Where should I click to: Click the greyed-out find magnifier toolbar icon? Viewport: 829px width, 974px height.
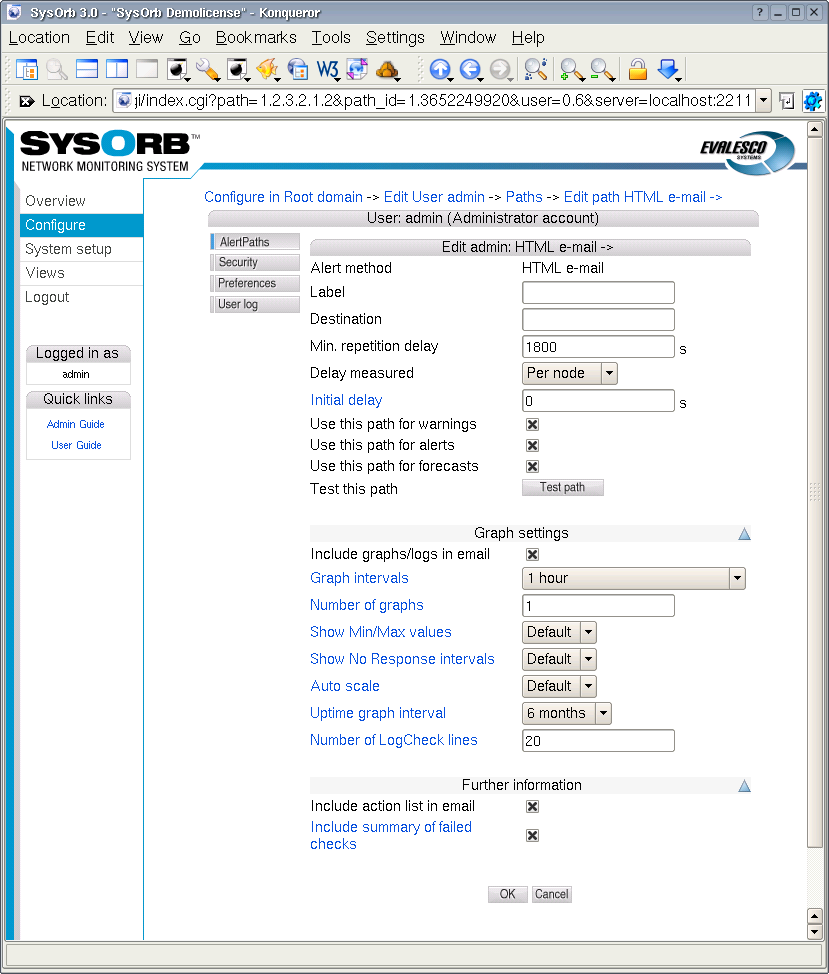(x=57, y=69)
